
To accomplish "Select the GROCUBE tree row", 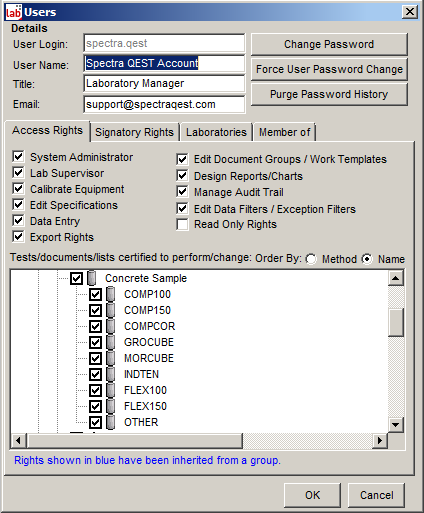I will 149,342.
